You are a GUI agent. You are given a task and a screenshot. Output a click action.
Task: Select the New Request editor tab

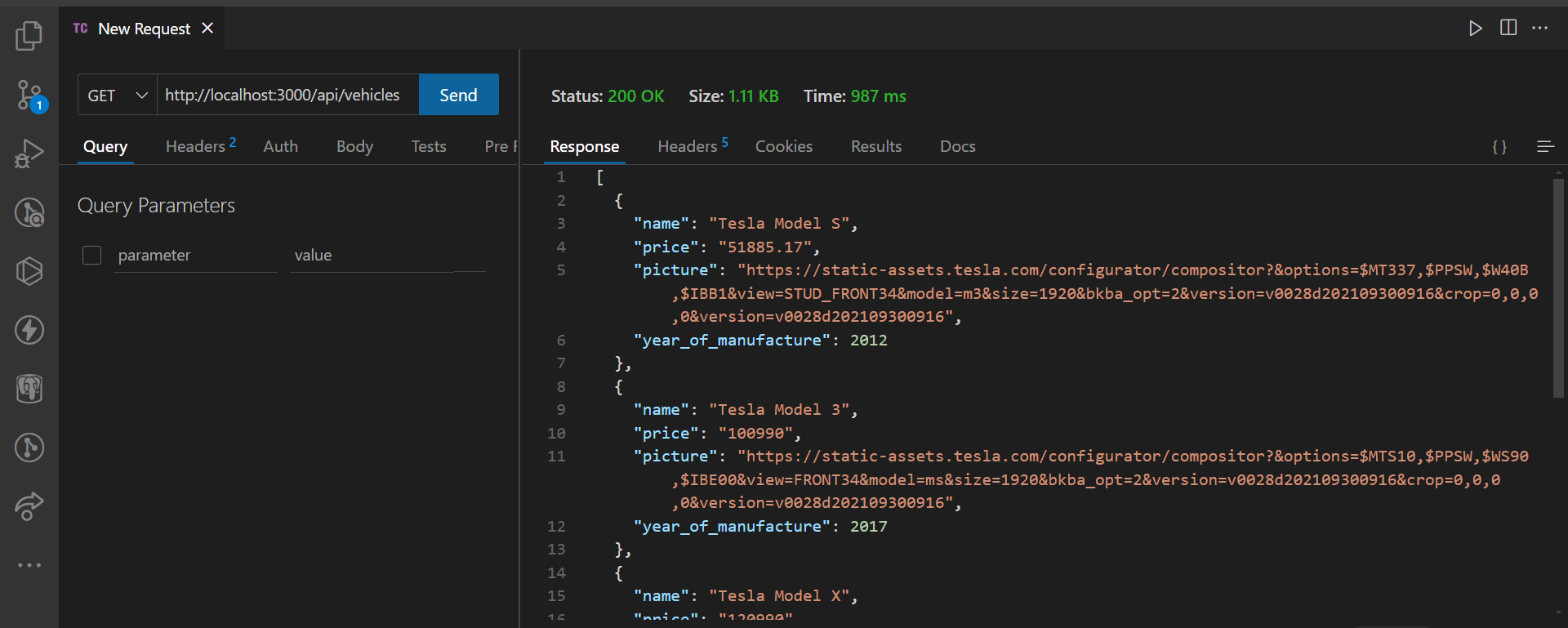(144, 29)
